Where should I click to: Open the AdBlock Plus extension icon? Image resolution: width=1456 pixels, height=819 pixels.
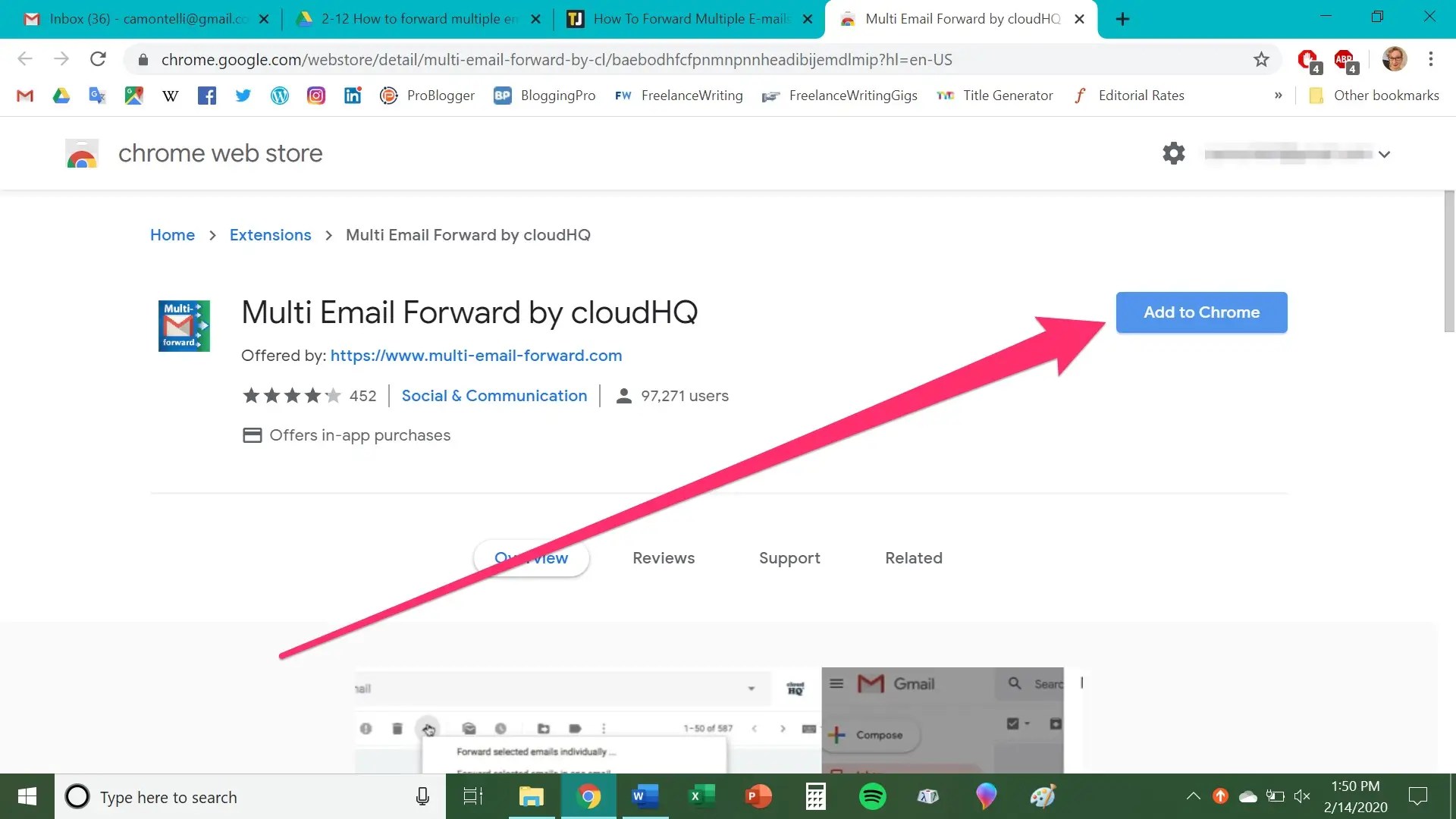(1346, 60)
